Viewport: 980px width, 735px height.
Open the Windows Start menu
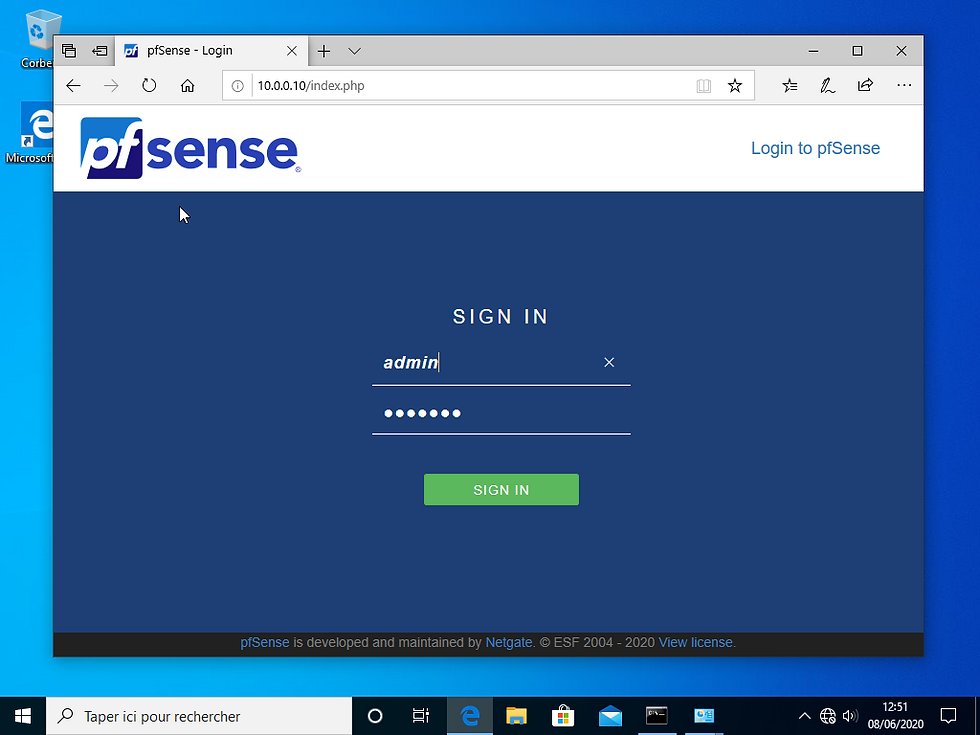click(x=22, y=716)
